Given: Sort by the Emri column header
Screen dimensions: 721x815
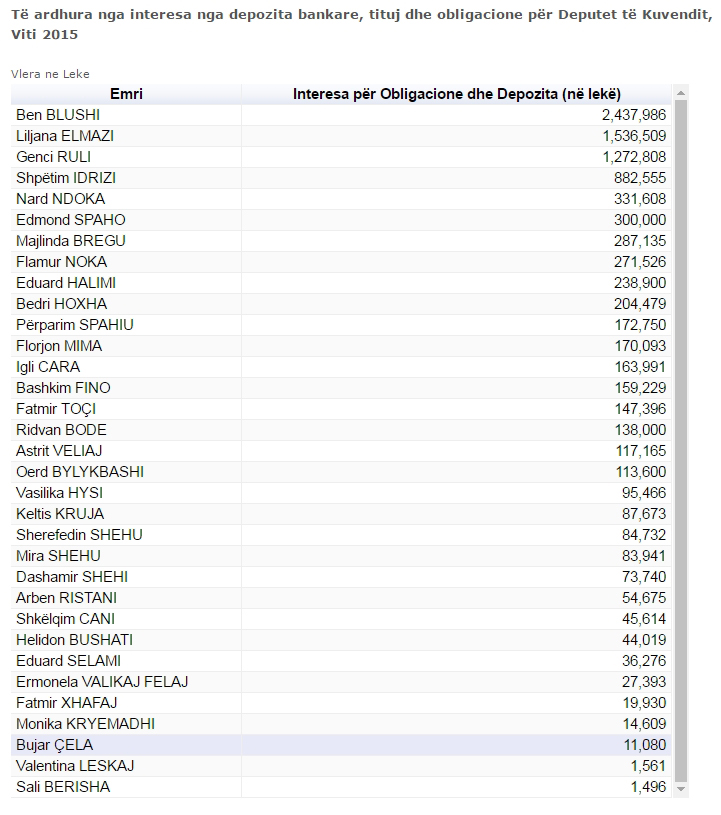Looking at the screenshot, I should [x=124, y=95].
